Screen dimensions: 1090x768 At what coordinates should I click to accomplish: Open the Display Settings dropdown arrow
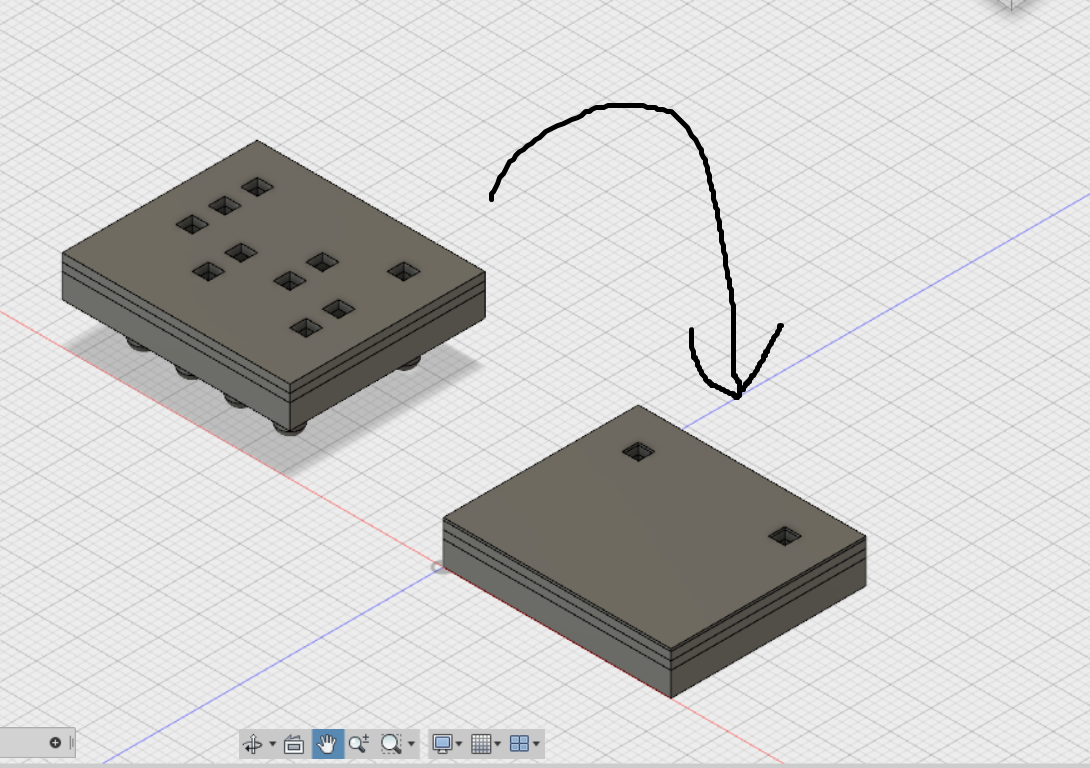(x=456, y=743)
